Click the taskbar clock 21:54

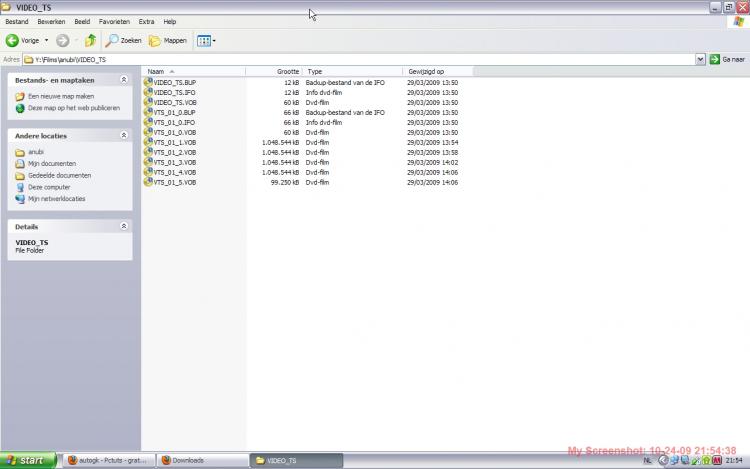click(734, 460)
